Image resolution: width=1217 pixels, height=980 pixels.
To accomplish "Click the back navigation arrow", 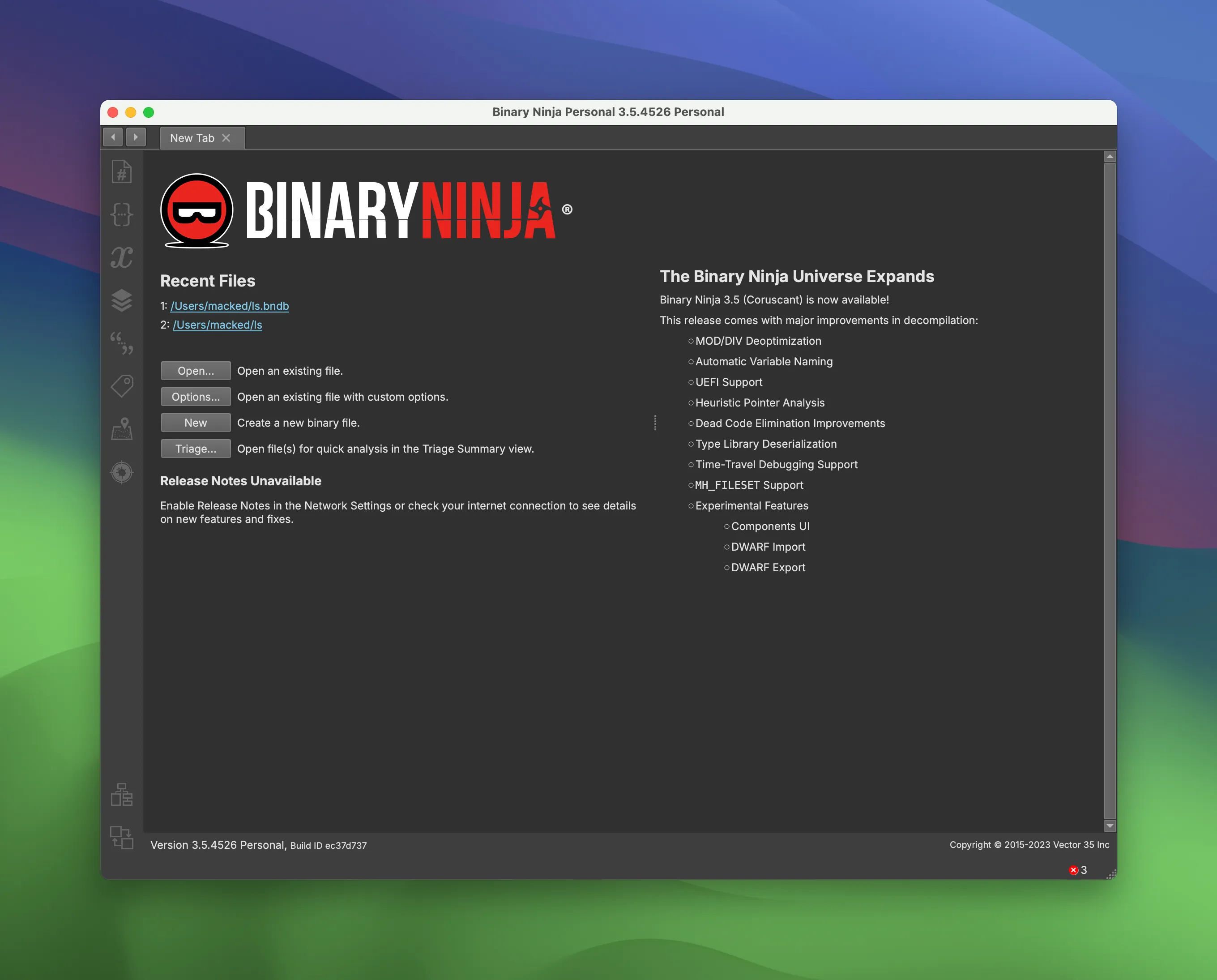I will [112, 137].
